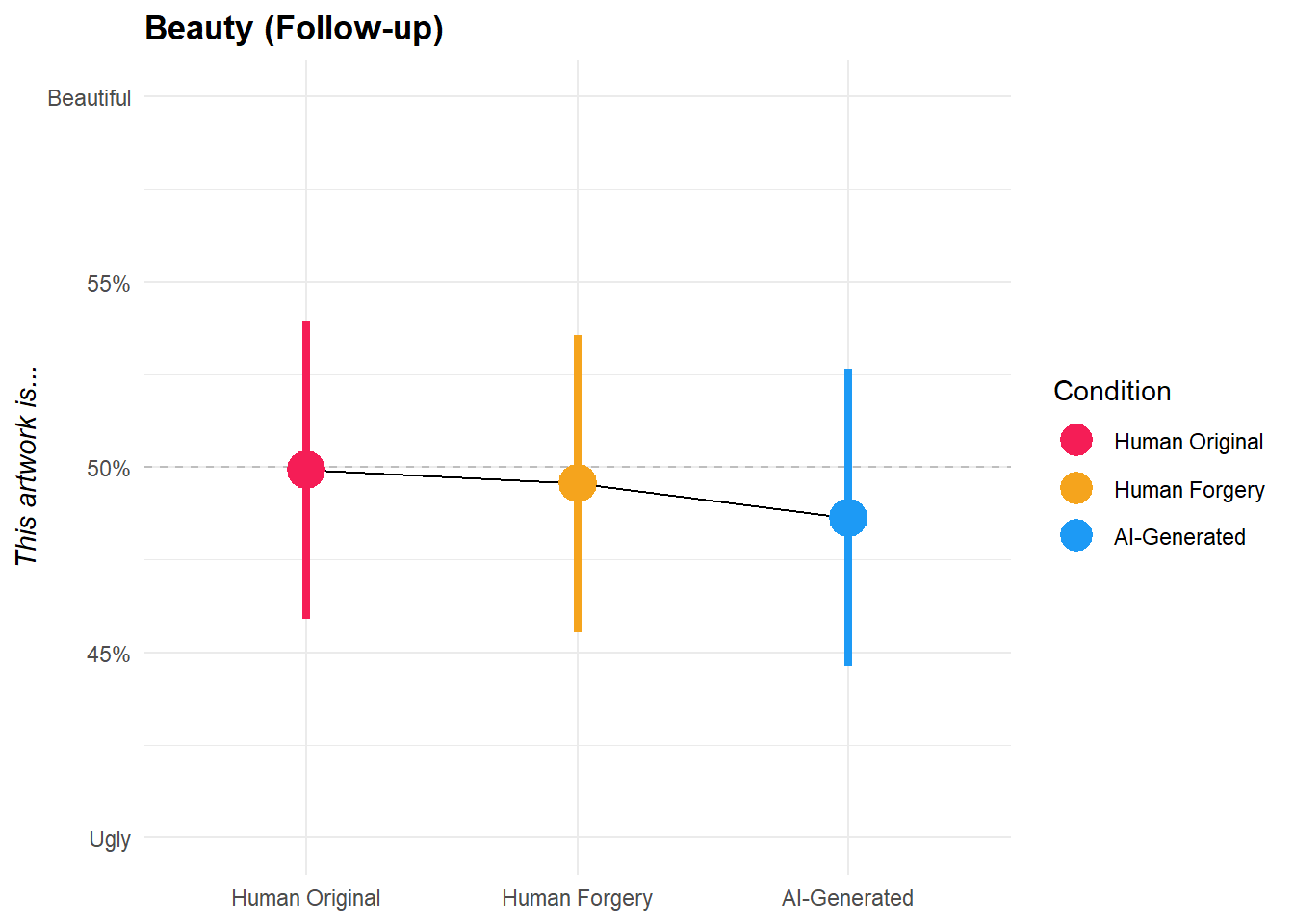Click the Condition legend title
Image resolution: width=1294 pixels, height=924 pixels.
pyautogui.click(x=1112, y=391)
